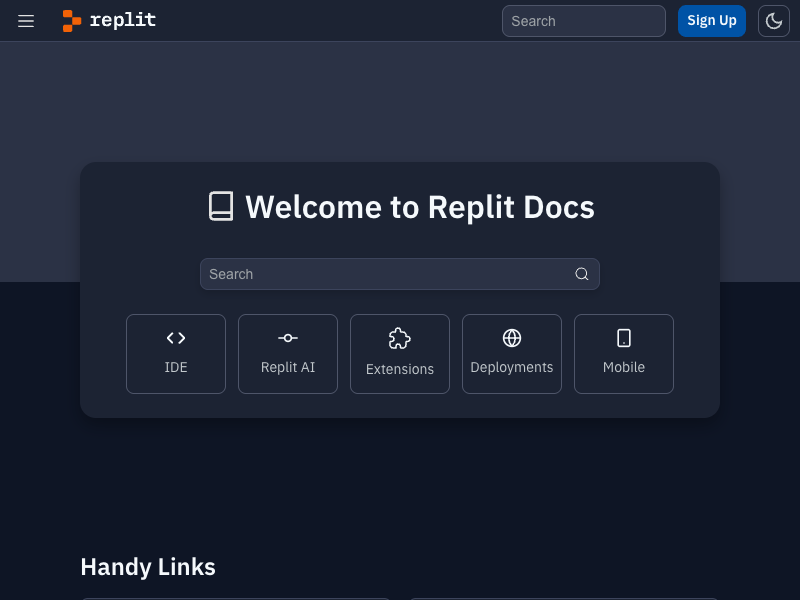800x600 pixels.
Task: Open the hamburger navigation menu
Action: tap(26, 21)
